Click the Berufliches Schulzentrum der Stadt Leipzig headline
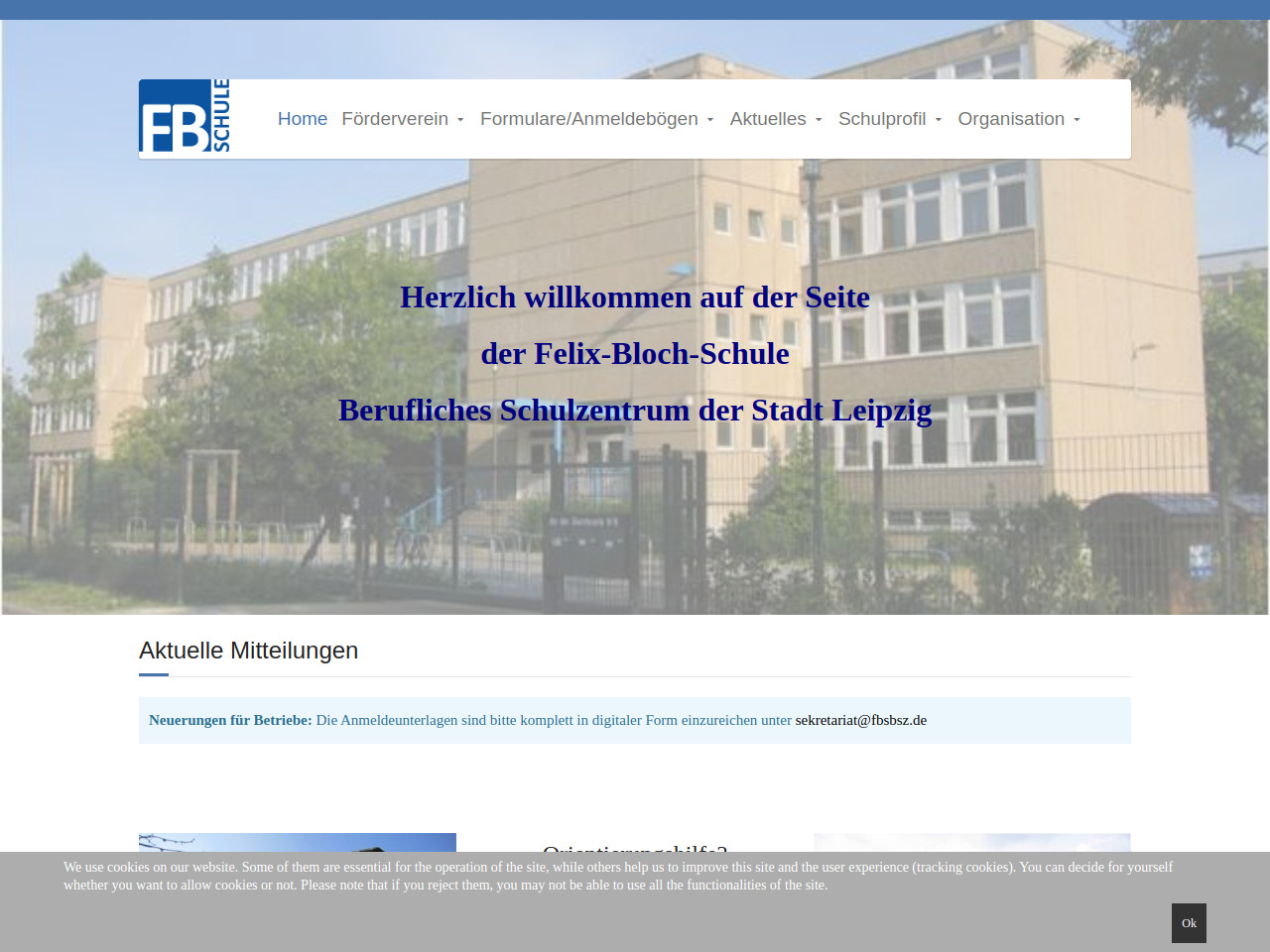 click(634, 410)
